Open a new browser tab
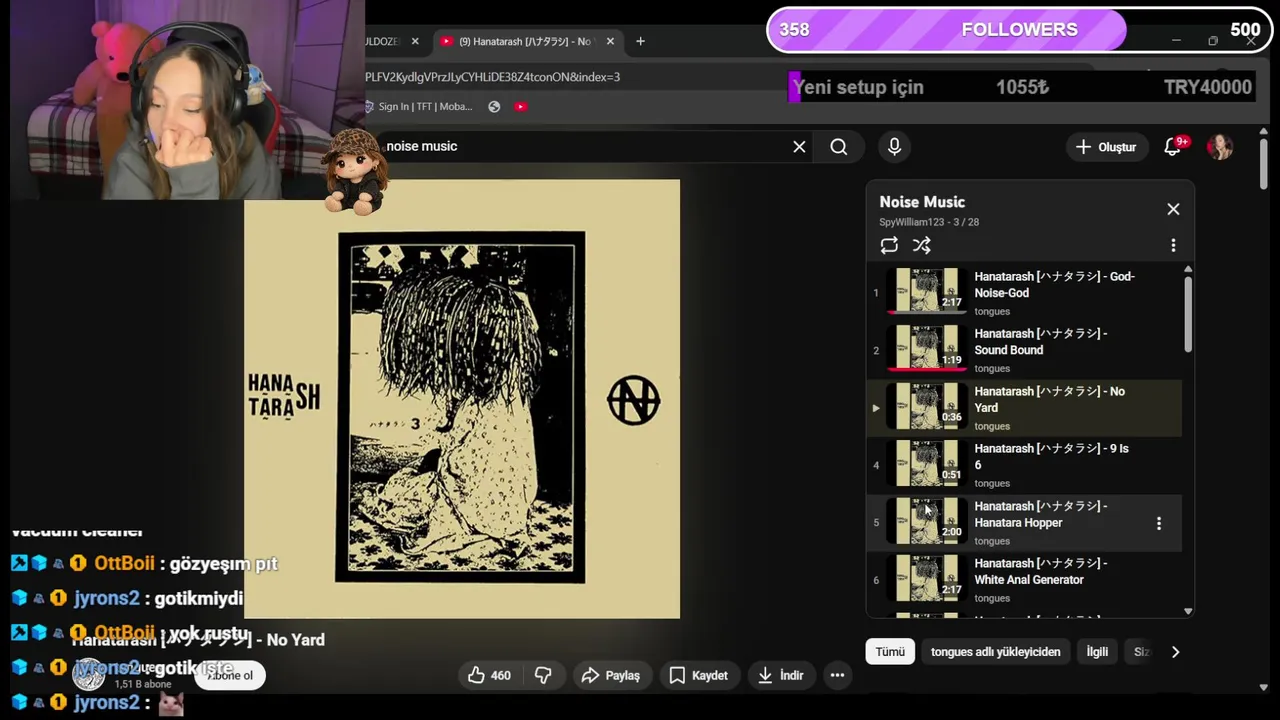The height and width of the screenshot is (720, 1280). point(640,41)
